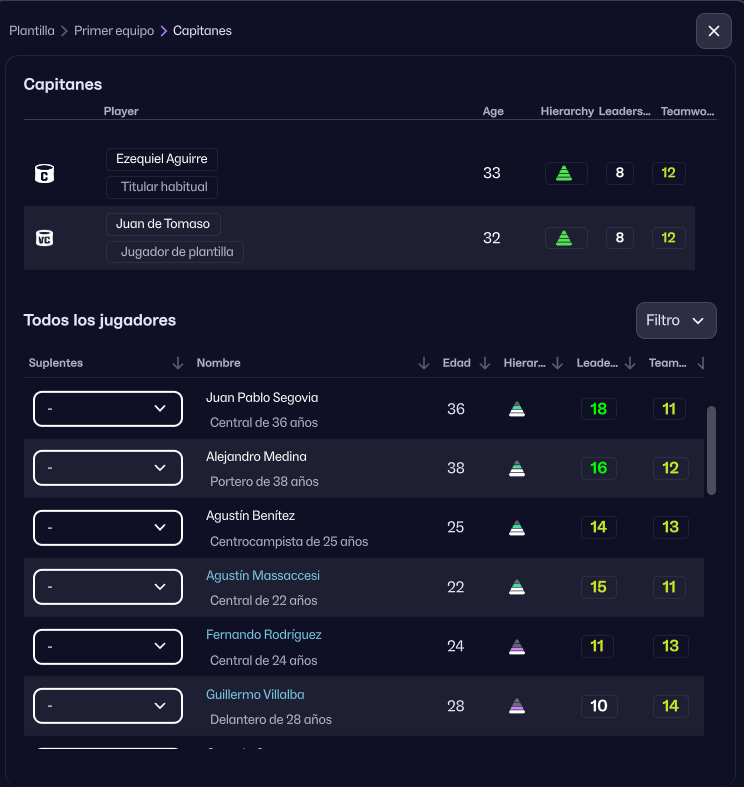Open the substitute dropdown for Guillermo Villalba
Viewport: 744px width, 787px height.
point(108,706)
